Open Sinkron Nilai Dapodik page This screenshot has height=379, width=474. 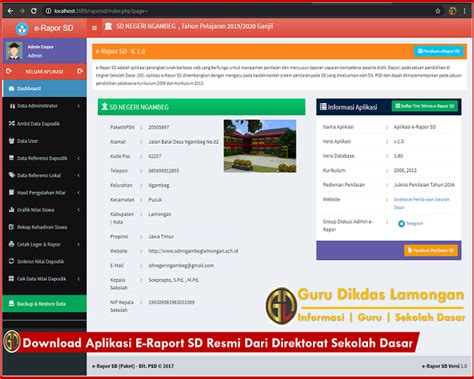pos(44,262)
